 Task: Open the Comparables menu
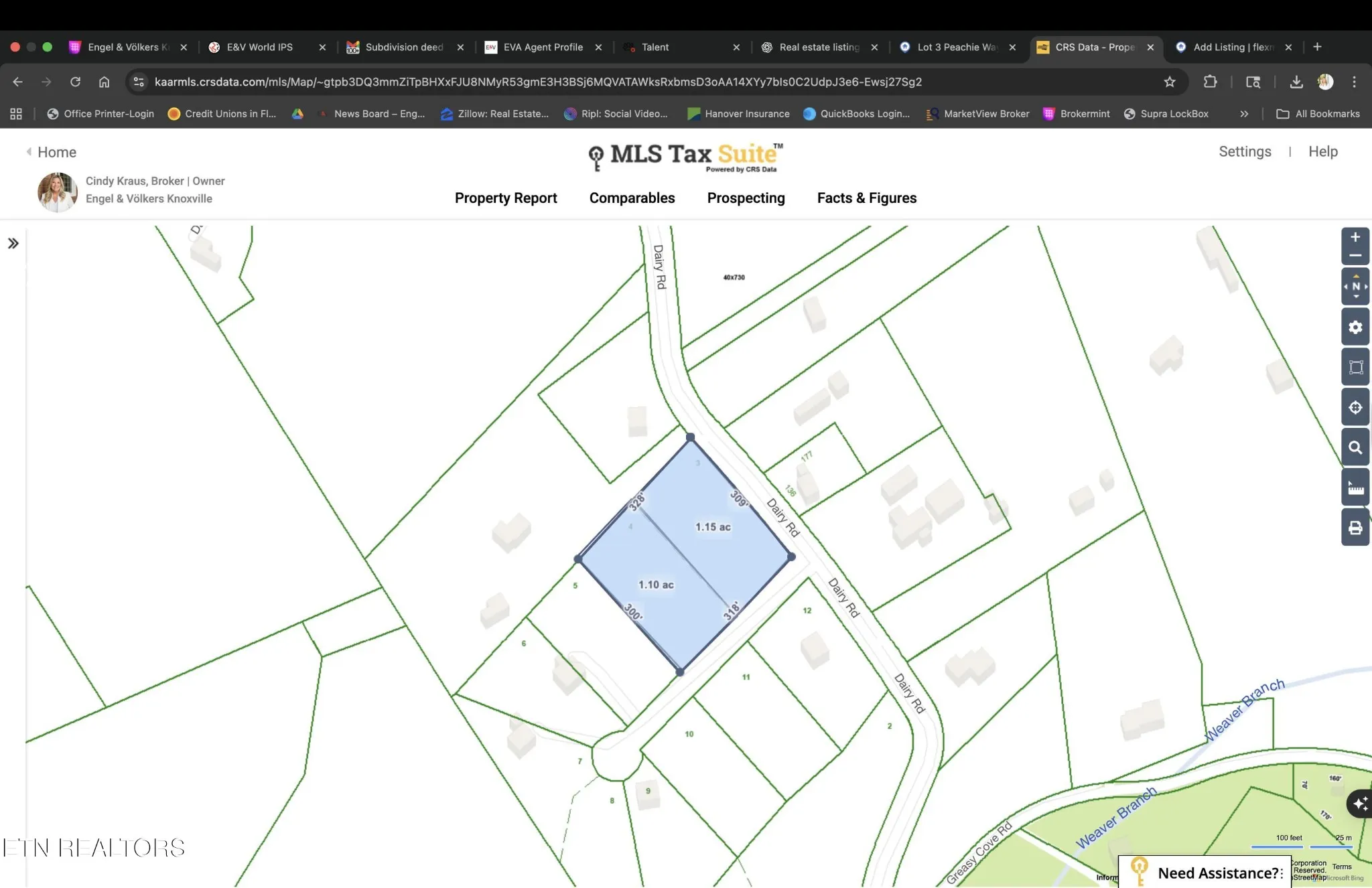[632, 198]
